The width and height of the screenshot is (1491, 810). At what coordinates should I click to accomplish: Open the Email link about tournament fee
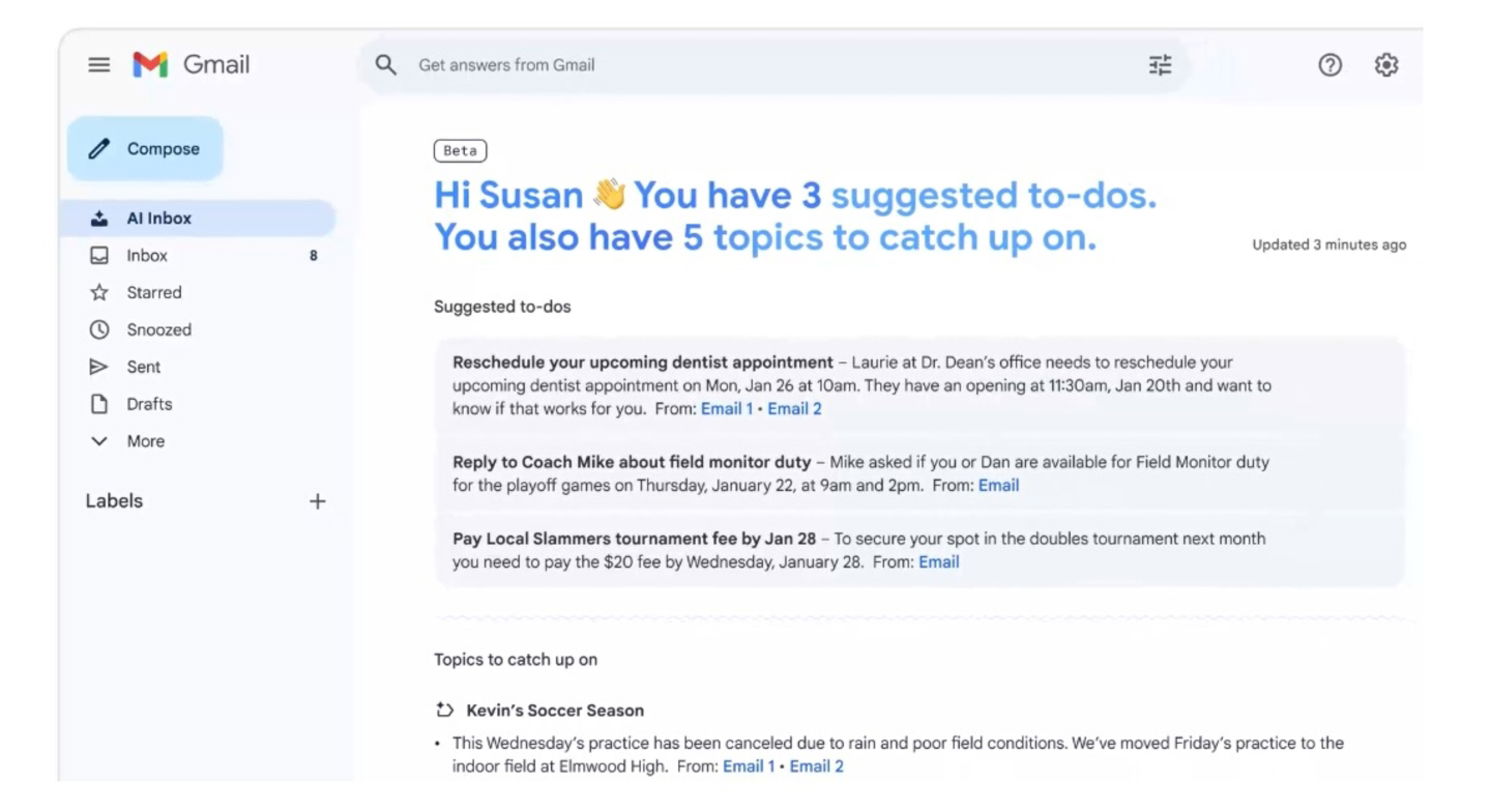(x=938, y=562)
